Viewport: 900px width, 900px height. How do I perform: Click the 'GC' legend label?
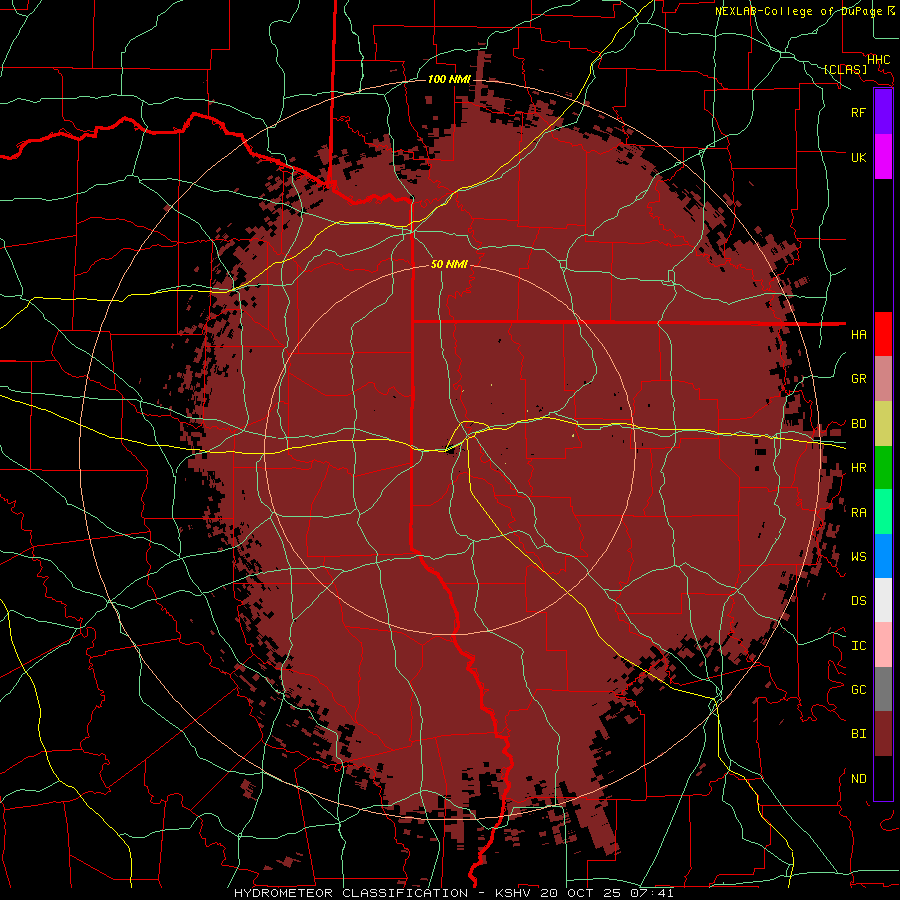(858, 689)
